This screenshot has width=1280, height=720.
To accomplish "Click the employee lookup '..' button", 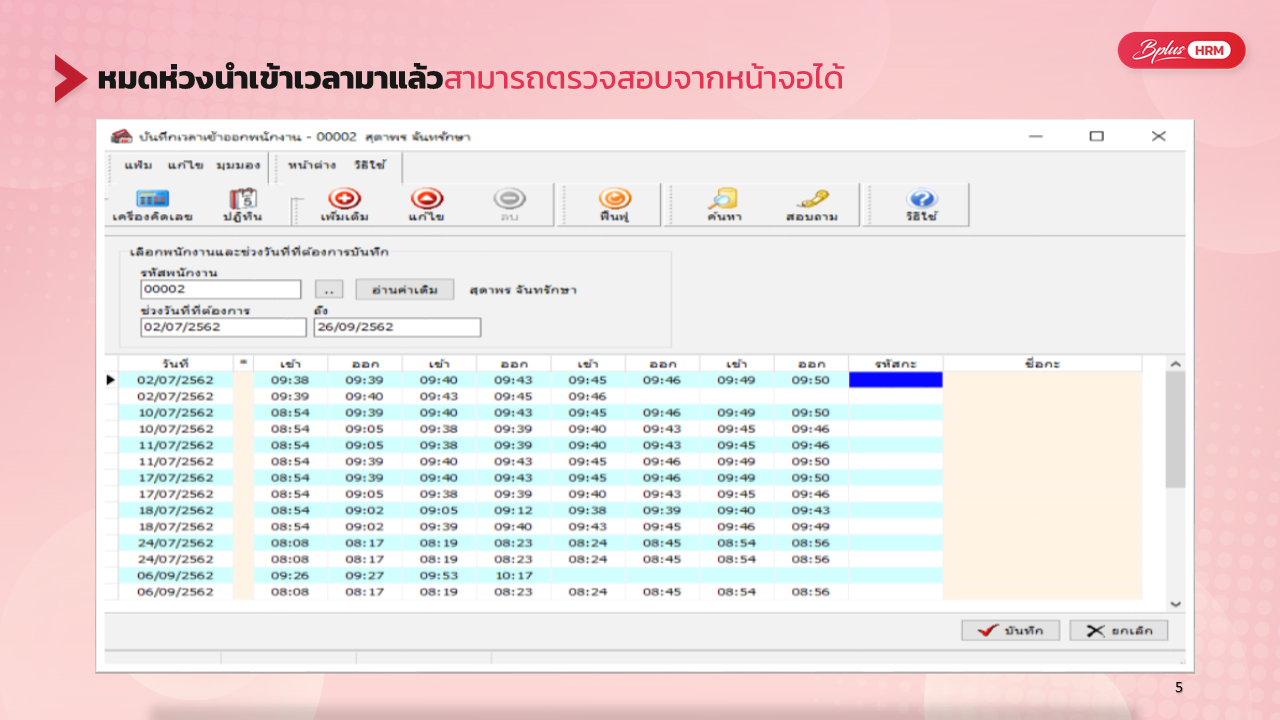I will [x=329, y=289].
